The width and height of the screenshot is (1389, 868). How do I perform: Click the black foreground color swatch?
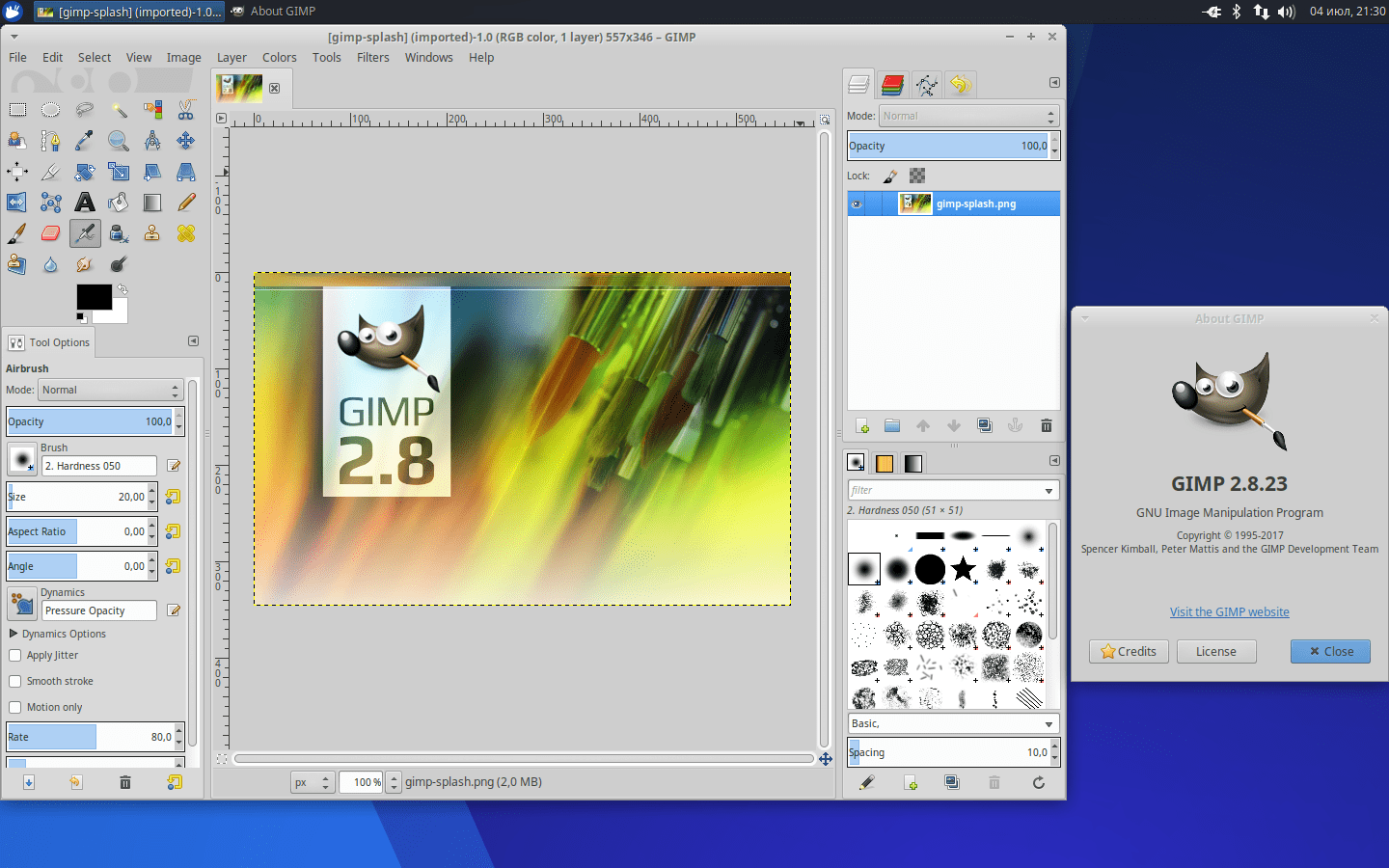pos(95,297)
